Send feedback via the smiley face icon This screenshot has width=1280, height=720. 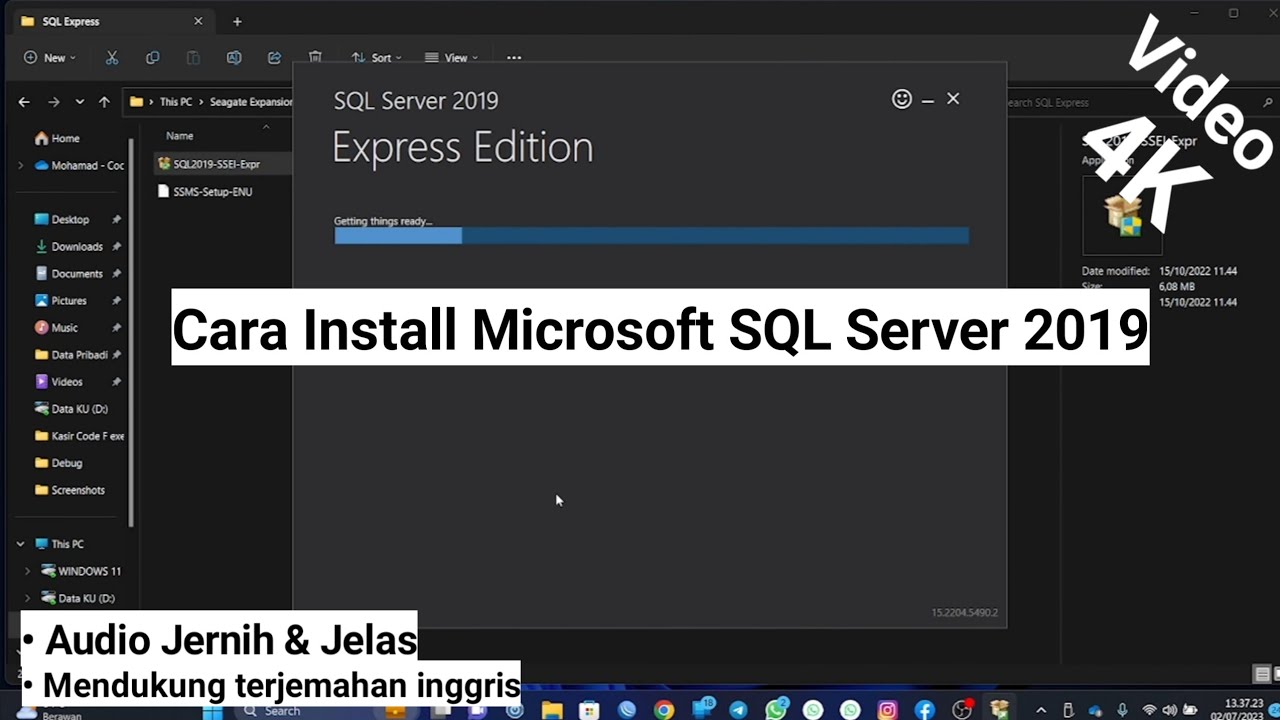pyautogui.click(x=902, y=99)
